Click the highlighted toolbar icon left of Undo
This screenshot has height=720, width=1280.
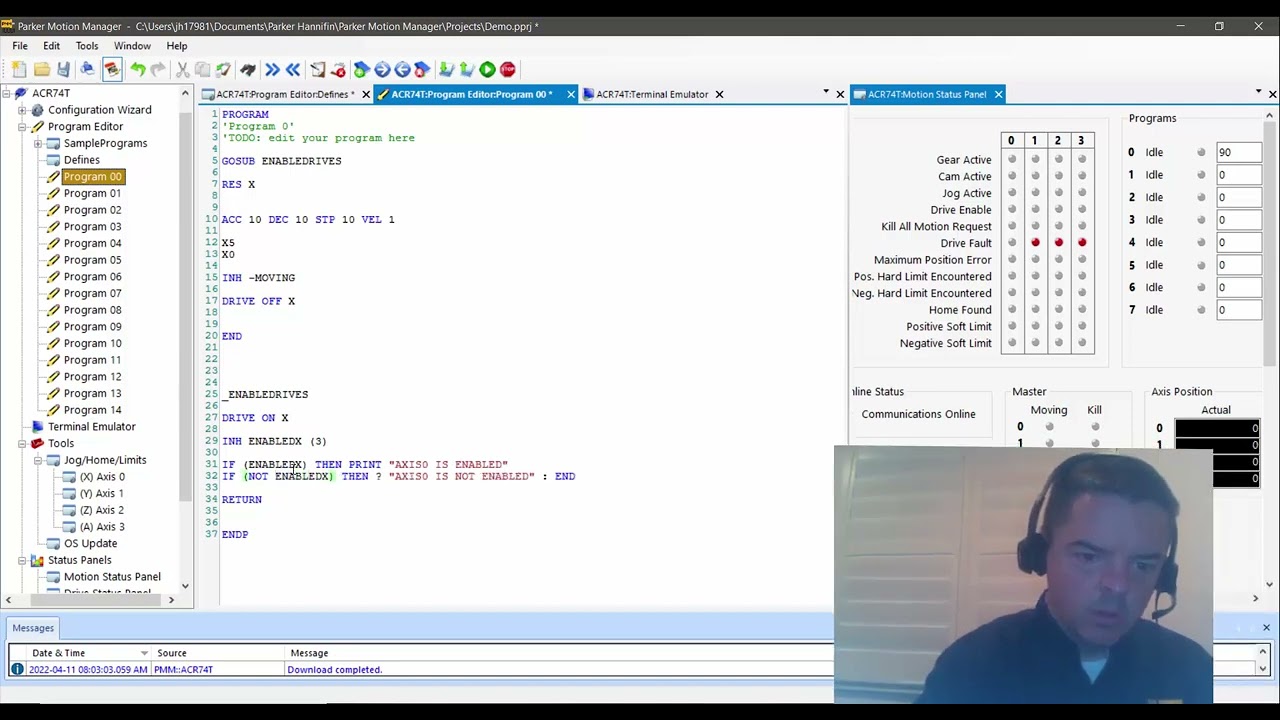click(112, 69)
